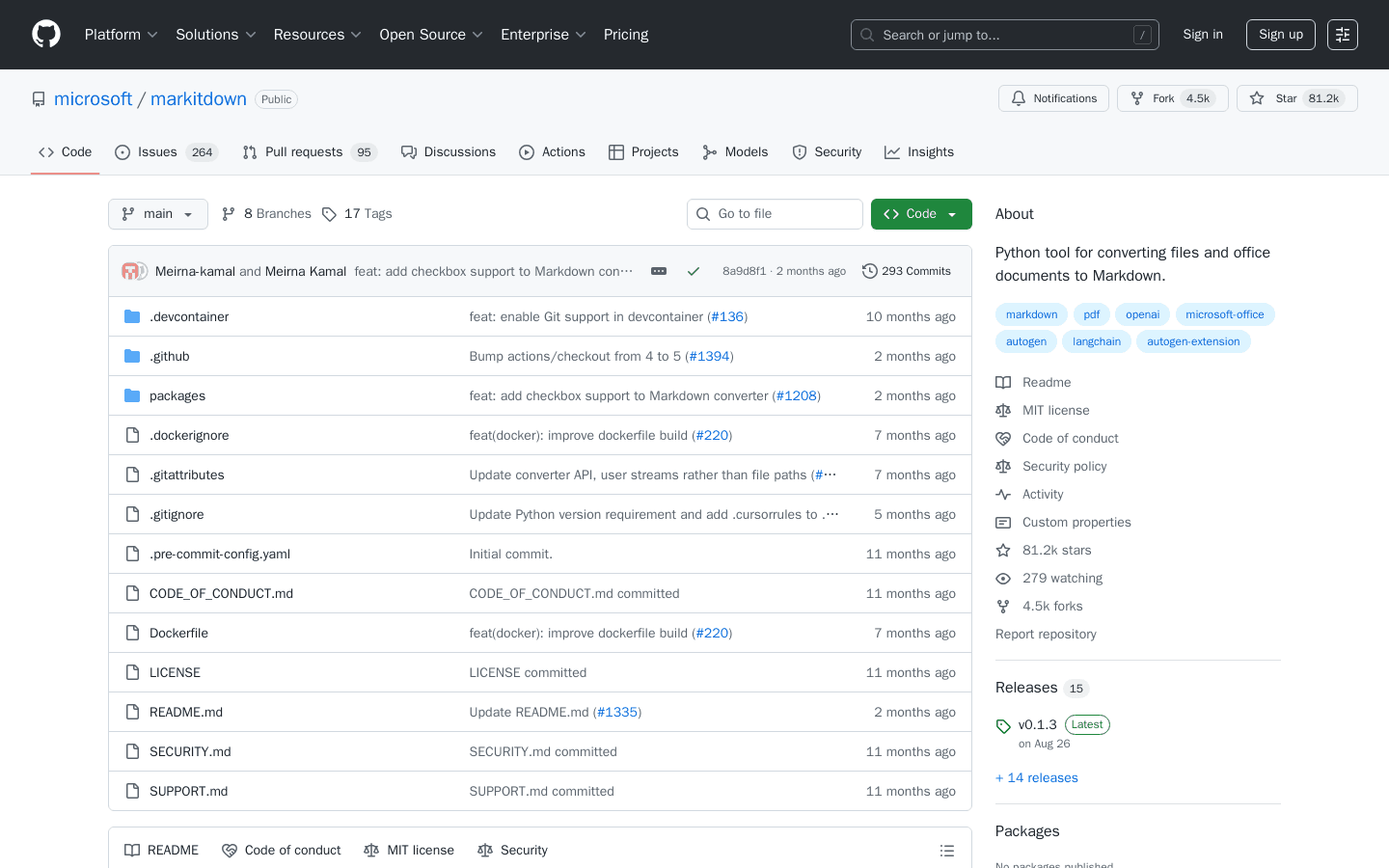This screenshot has width=1389, height=868.
Task: Open the main branch dropdown
Action: pos(157,213)
